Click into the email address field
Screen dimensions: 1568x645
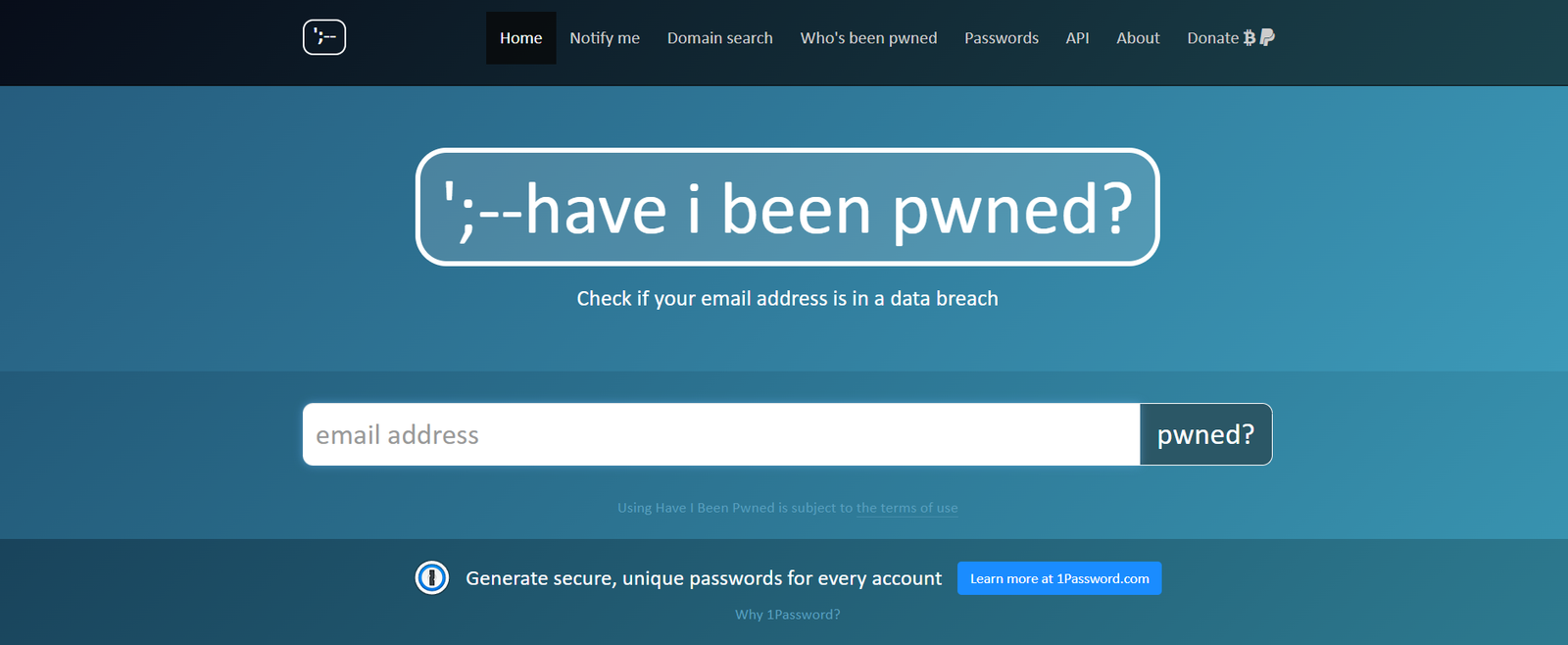tap(721, 434)
